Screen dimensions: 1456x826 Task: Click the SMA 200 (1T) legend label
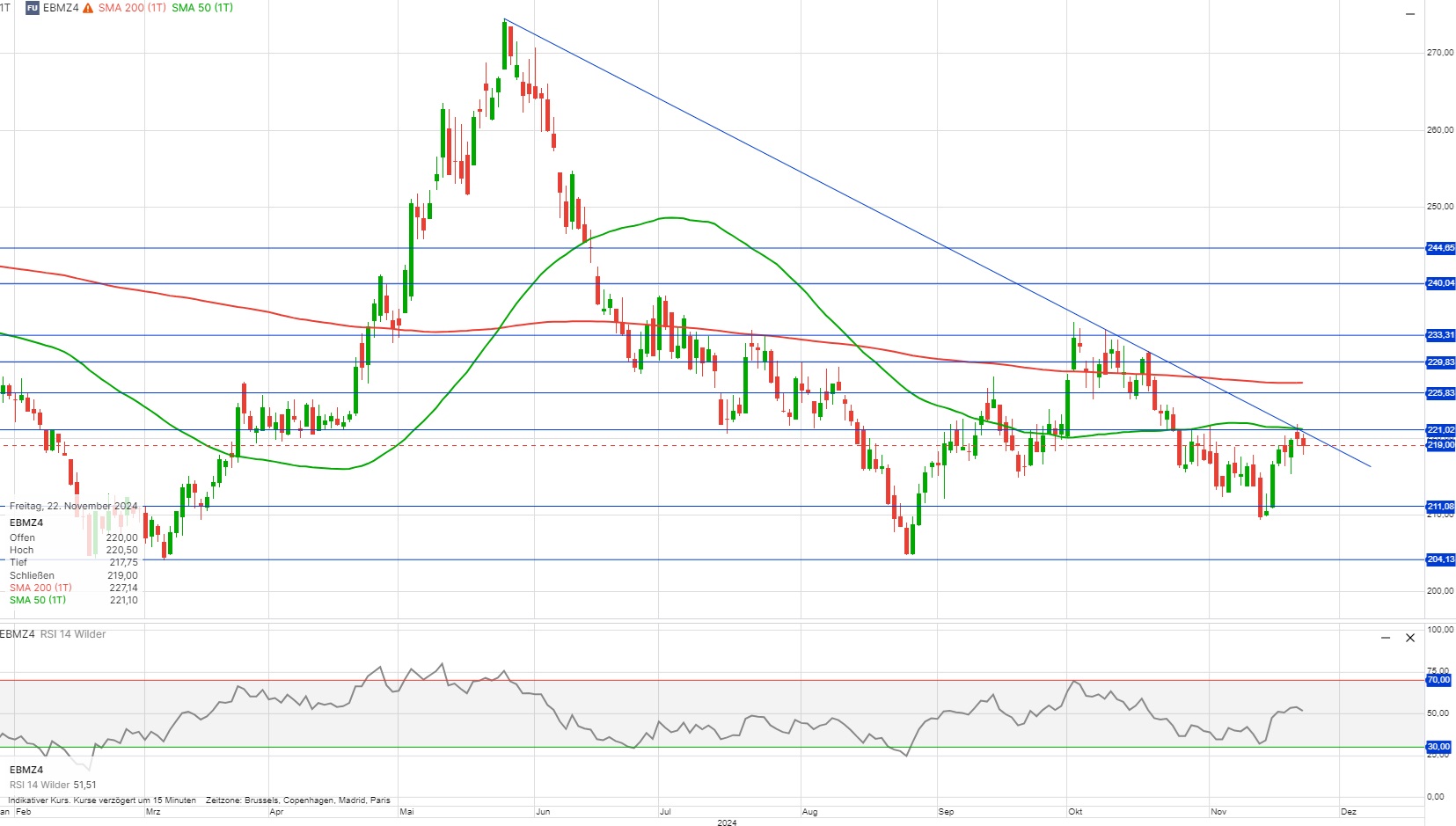point(132,8)
